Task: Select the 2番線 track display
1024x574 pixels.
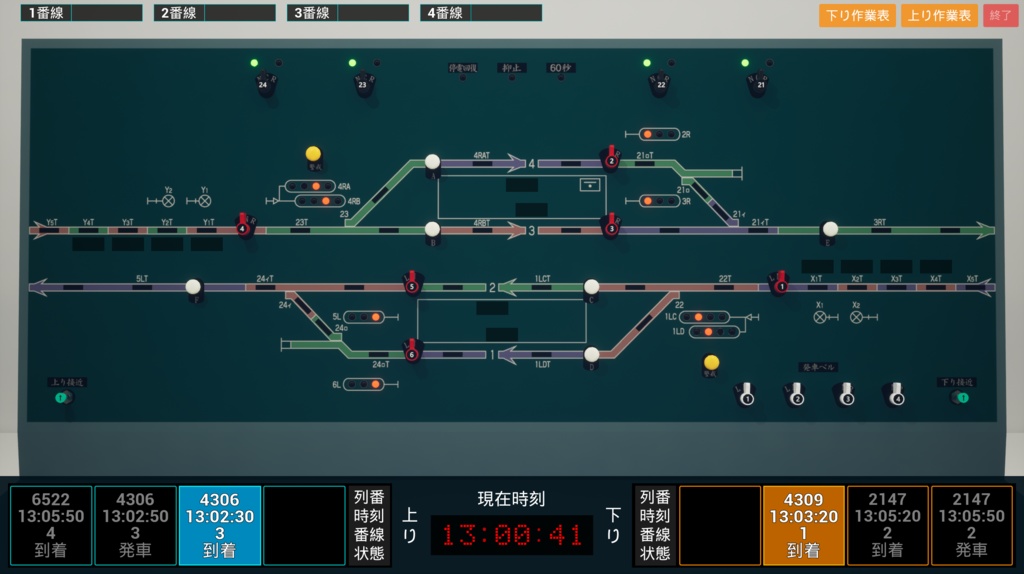Action: click(x=215, y=12)
